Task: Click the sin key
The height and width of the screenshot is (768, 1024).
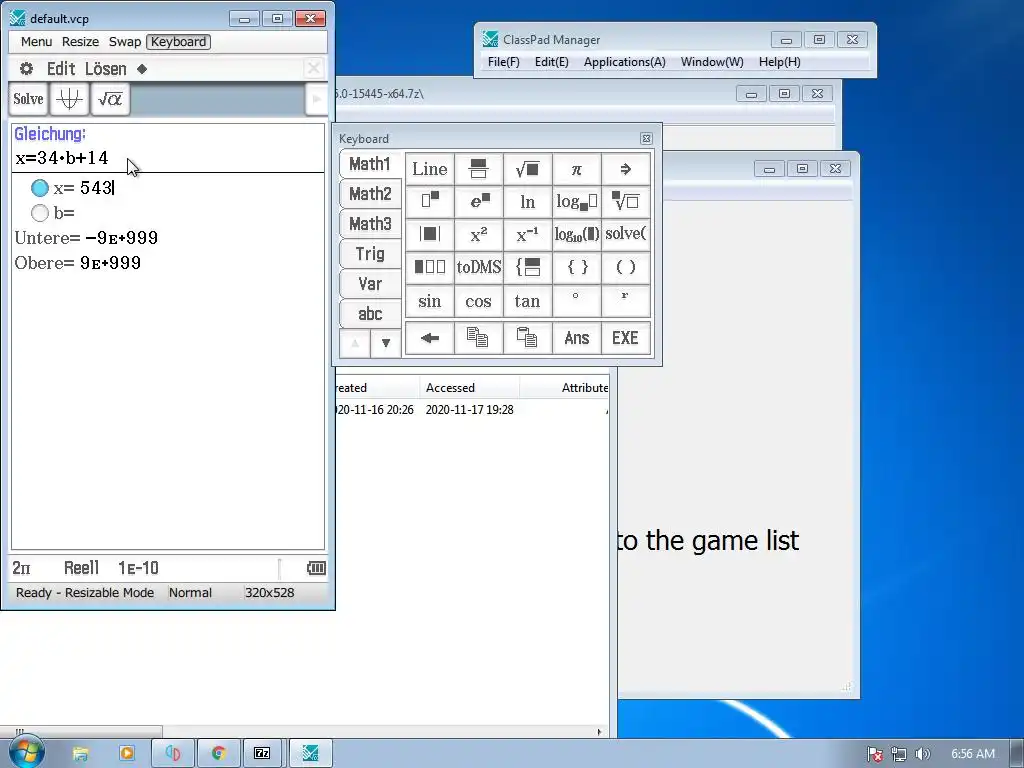Action: tap(430, 301)
